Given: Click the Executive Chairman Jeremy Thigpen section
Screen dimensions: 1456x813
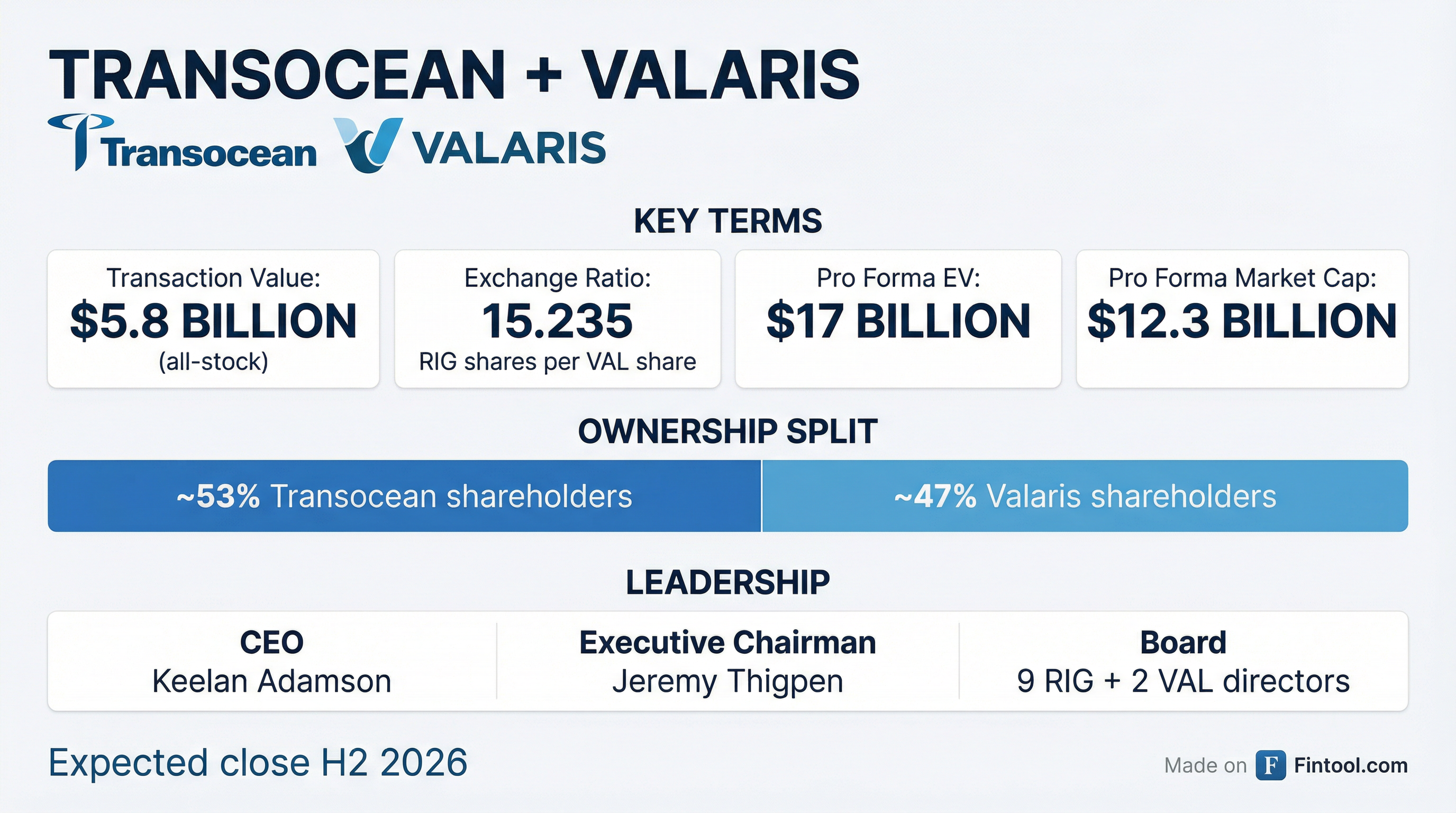Looking at the screenshot, I should (727, 661).
